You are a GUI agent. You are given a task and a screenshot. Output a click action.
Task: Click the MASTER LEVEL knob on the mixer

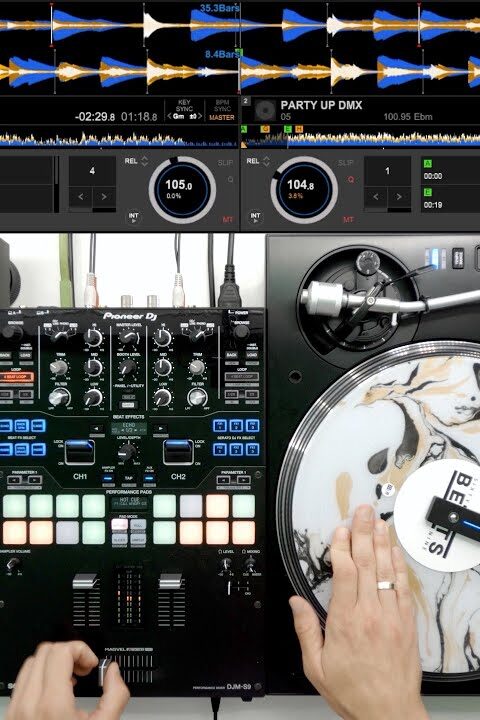(128, 338)
